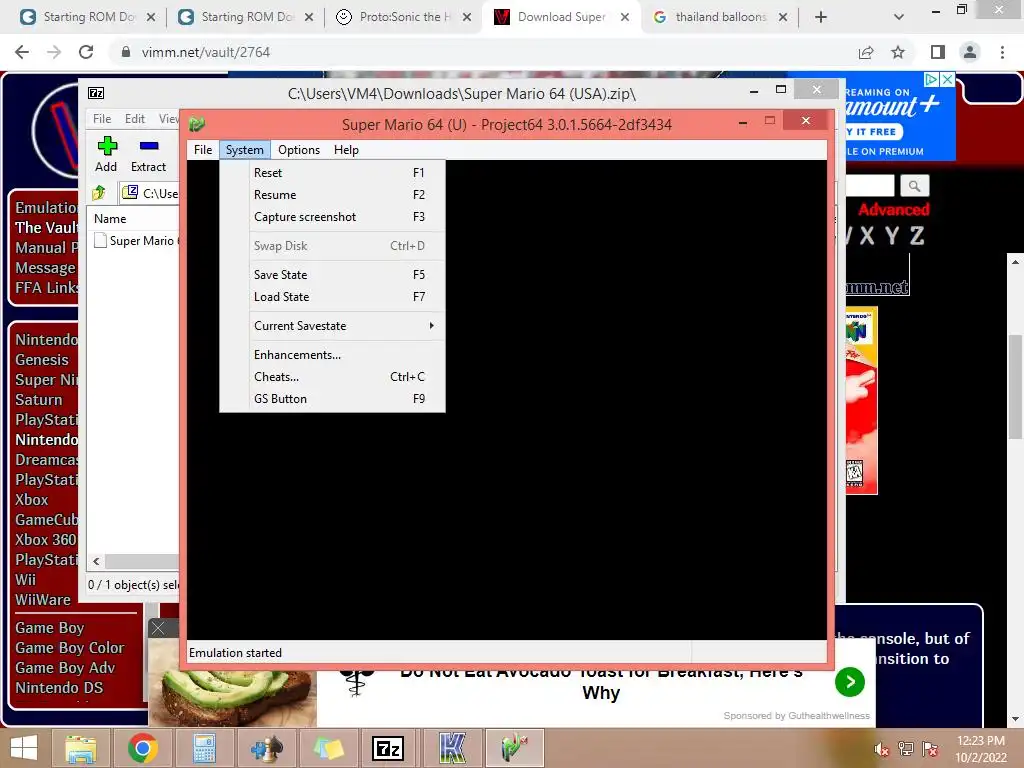Image resolution: width=1024 pixels, height=768 pixels.
Task: Open File Explorer from taskbar
Action: click(80, 748)
